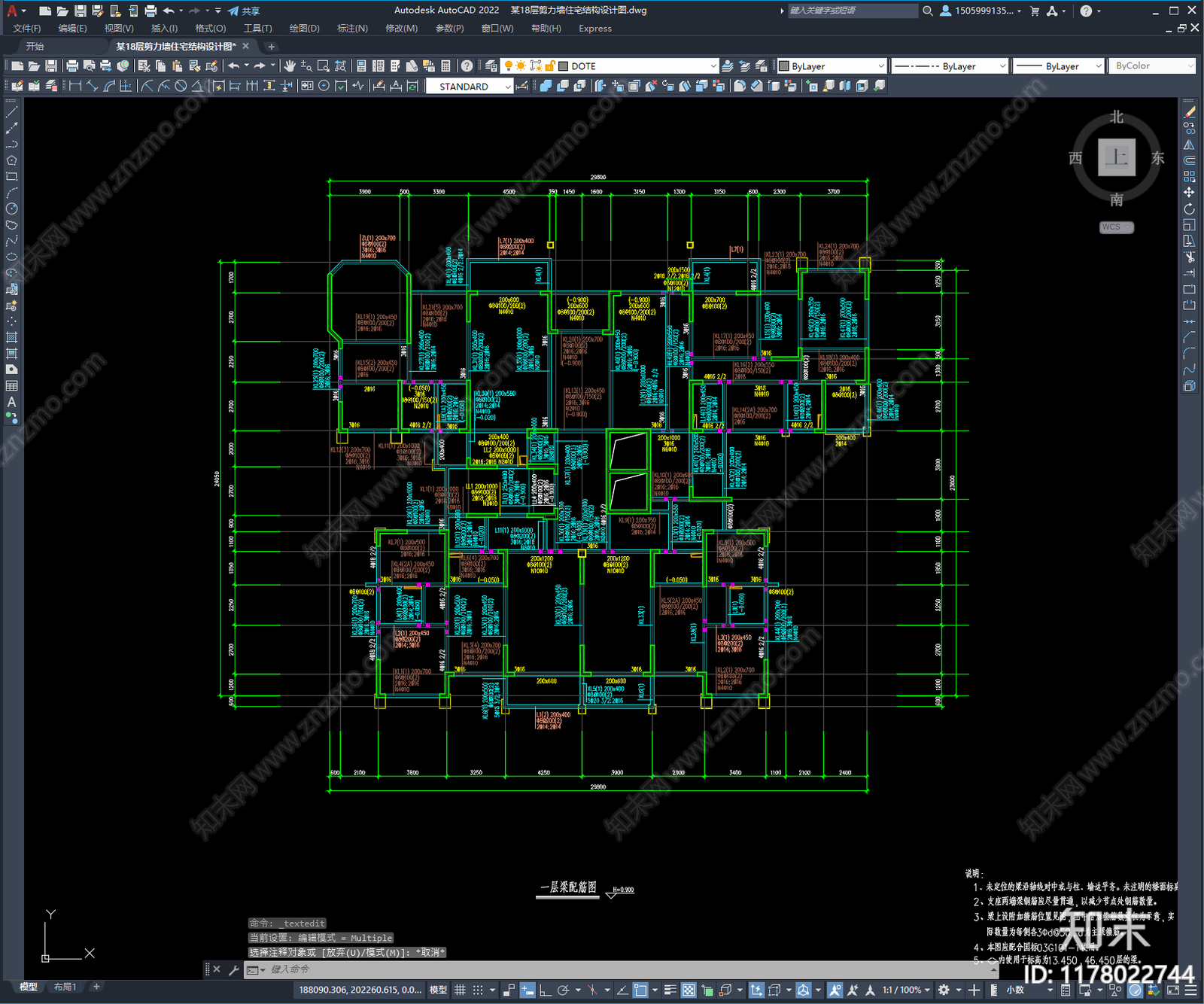Click the Pan hand tool icon

pyautogui.click(x=290, y=66)
